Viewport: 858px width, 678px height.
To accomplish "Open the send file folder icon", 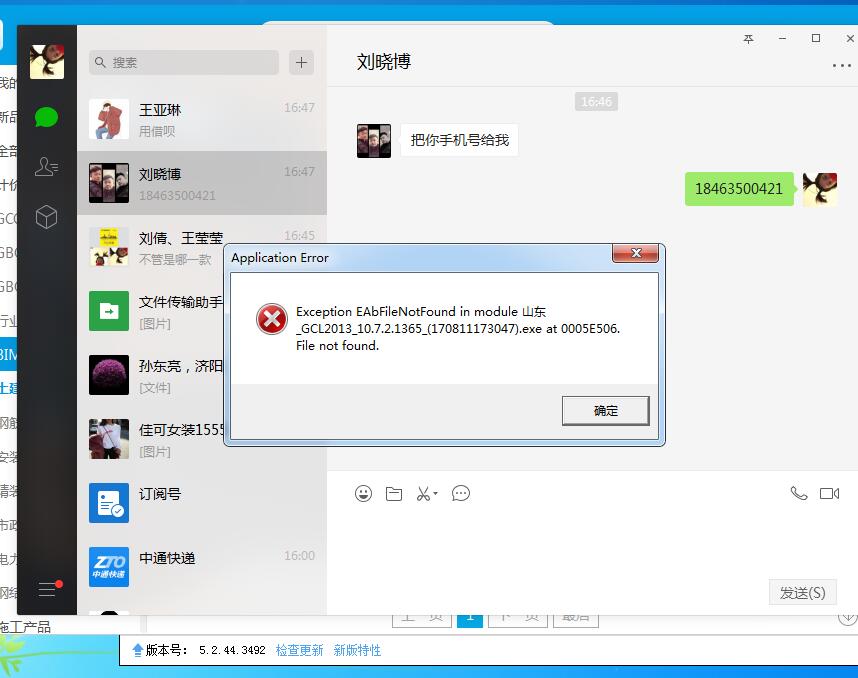I will 394,494.
